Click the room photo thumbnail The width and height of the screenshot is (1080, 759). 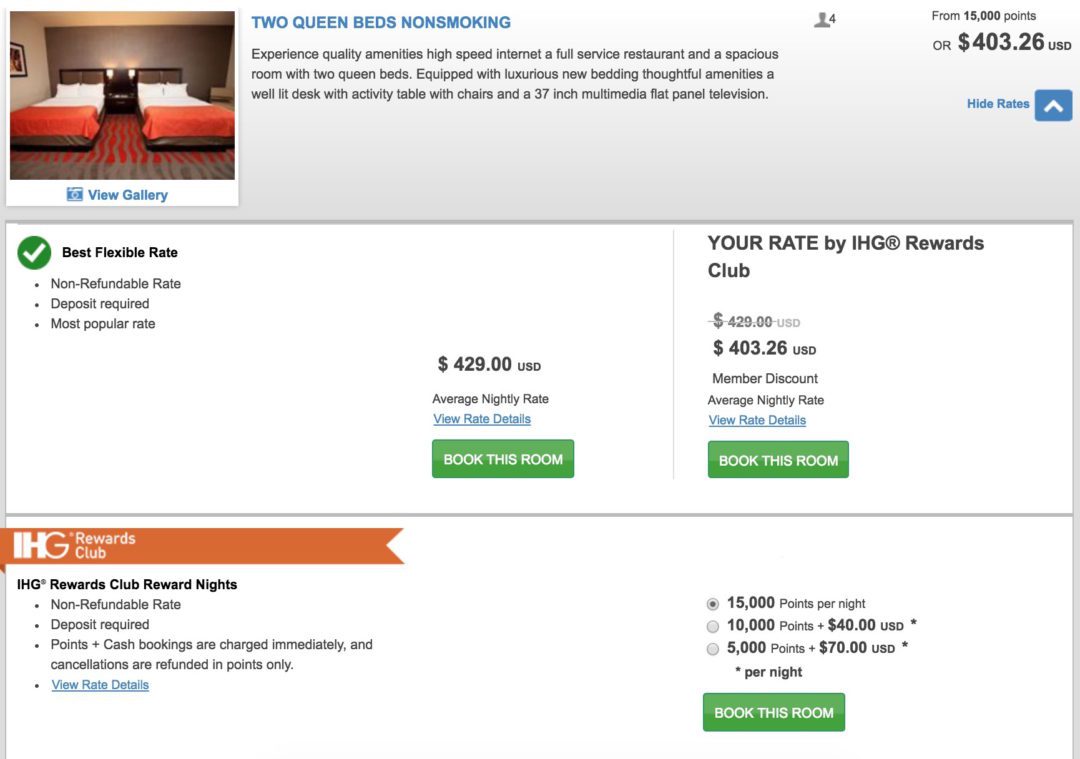tap(122, 96)
